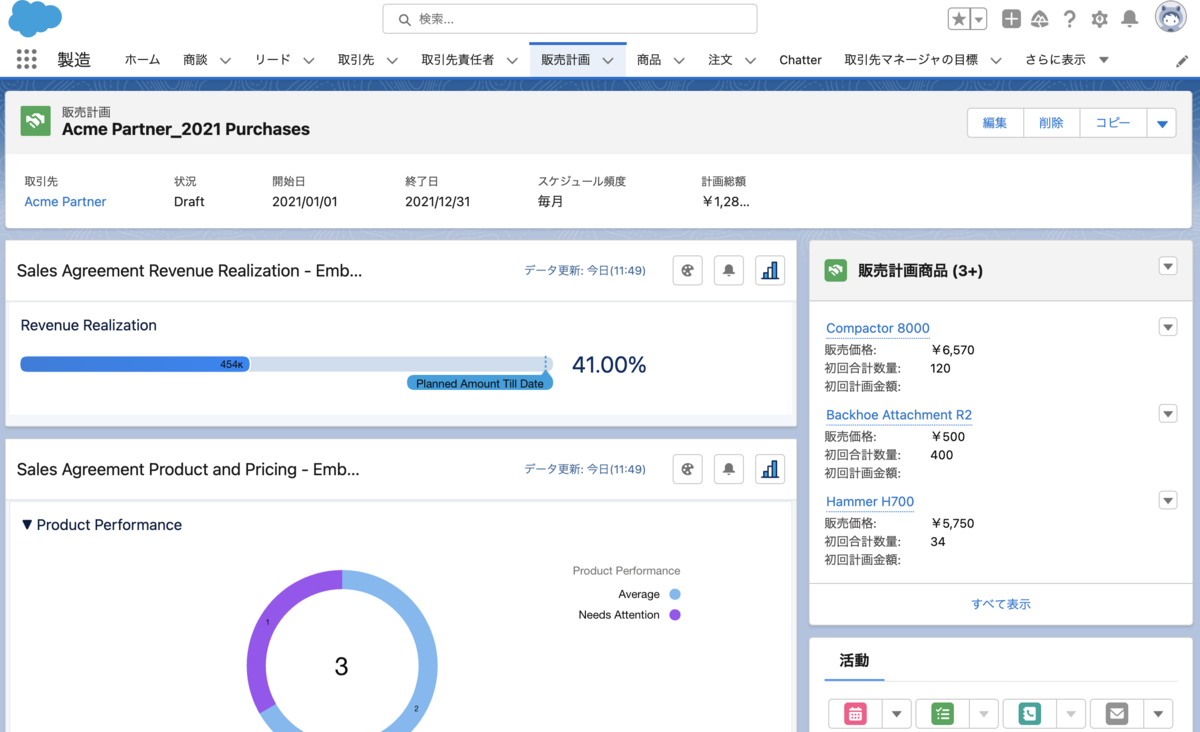Viewport: 1200px width, 732px height.
Task: Open the full dashboard chart icon on Product and Pricing
Action: click(x=769, y=468)
